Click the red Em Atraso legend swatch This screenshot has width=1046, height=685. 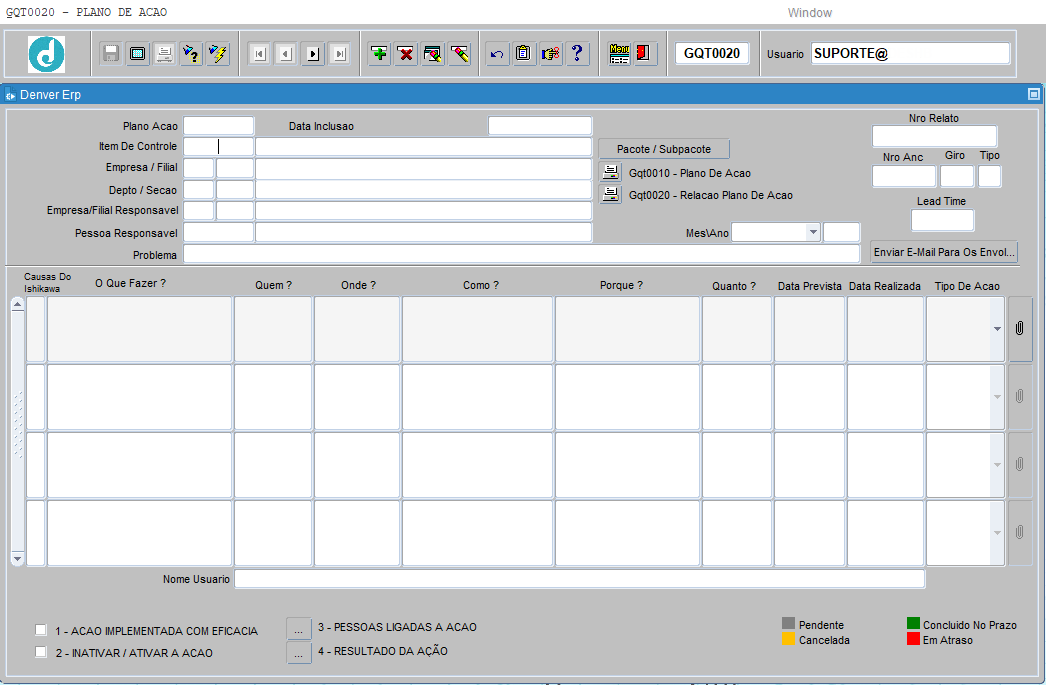click(913, 639)
